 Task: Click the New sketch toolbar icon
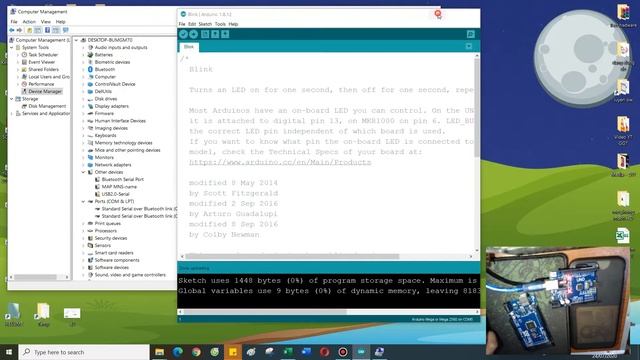point(205,34)
